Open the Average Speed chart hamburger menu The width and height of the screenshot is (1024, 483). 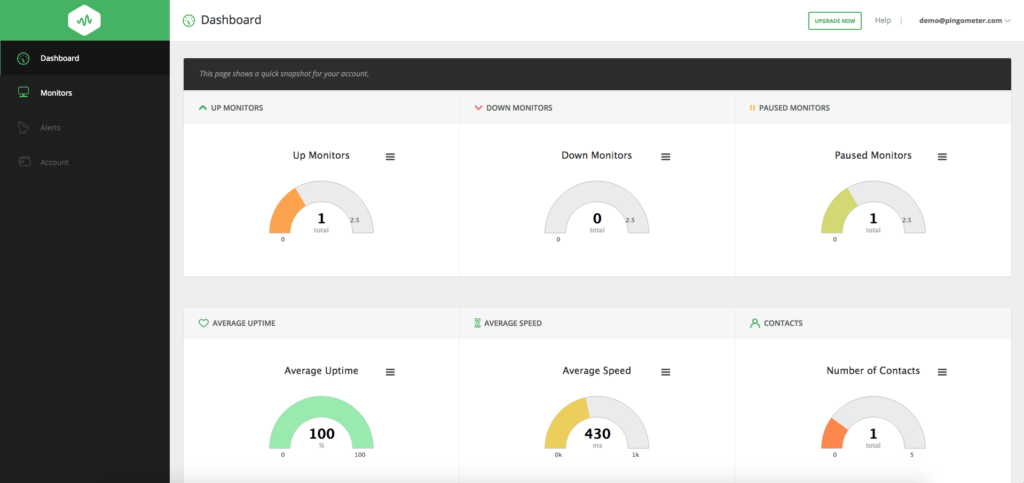(x=666, y=372)
